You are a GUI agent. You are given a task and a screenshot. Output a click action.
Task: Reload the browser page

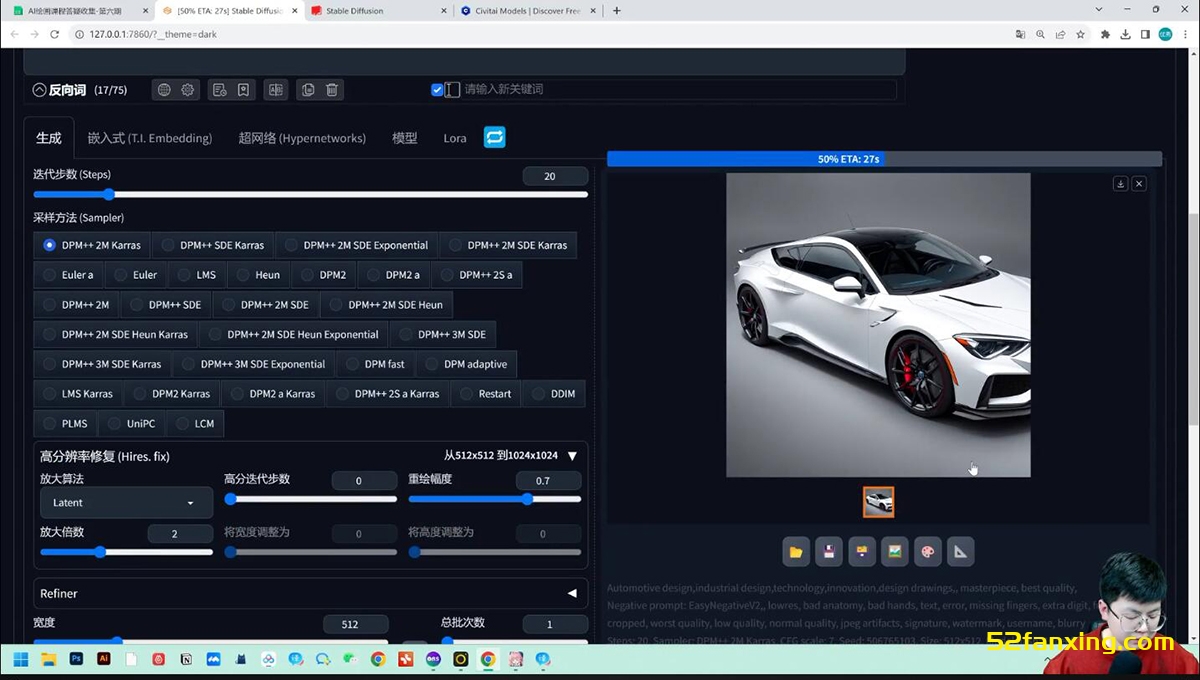click(x=55, y=34)
